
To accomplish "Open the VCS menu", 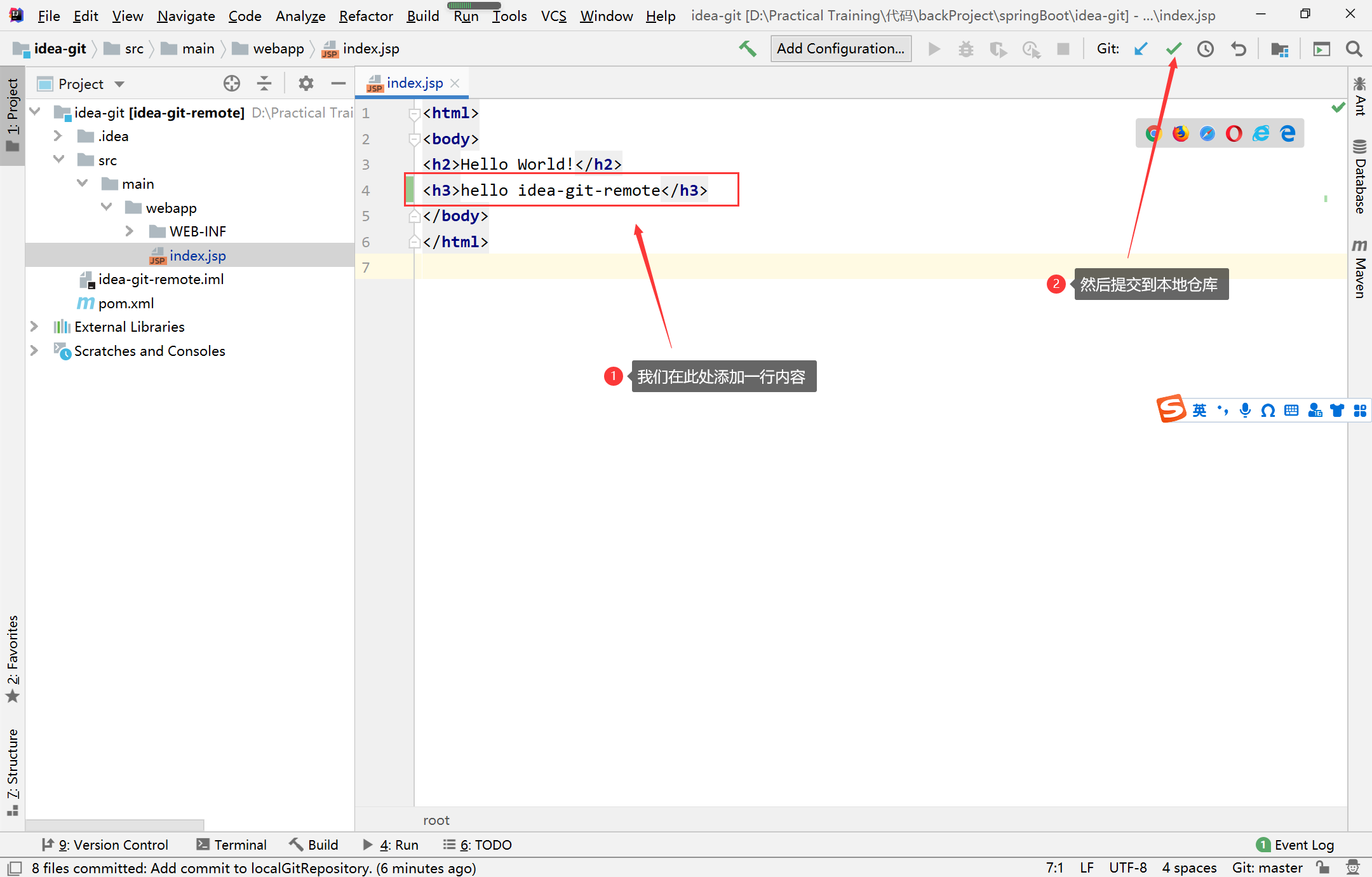I will [x=553, y=16].
